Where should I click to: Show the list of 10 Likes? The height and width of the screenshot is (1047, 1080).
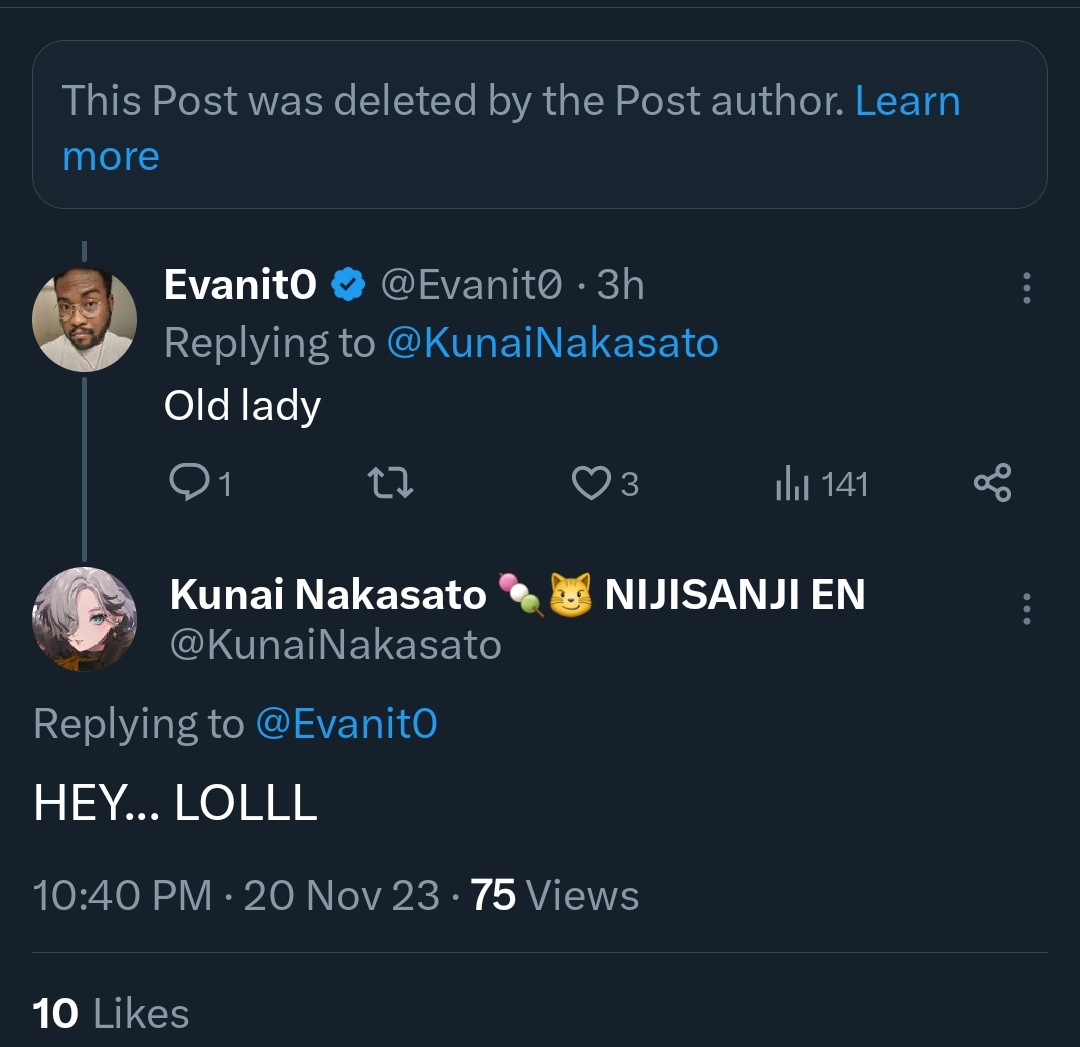[x=111, y=1014]
